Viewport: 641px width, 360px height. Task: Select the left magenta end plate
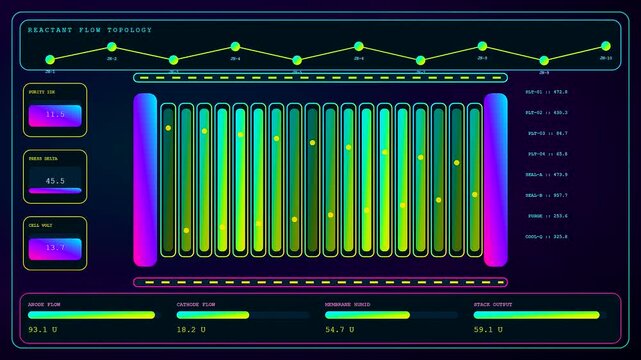145,180
